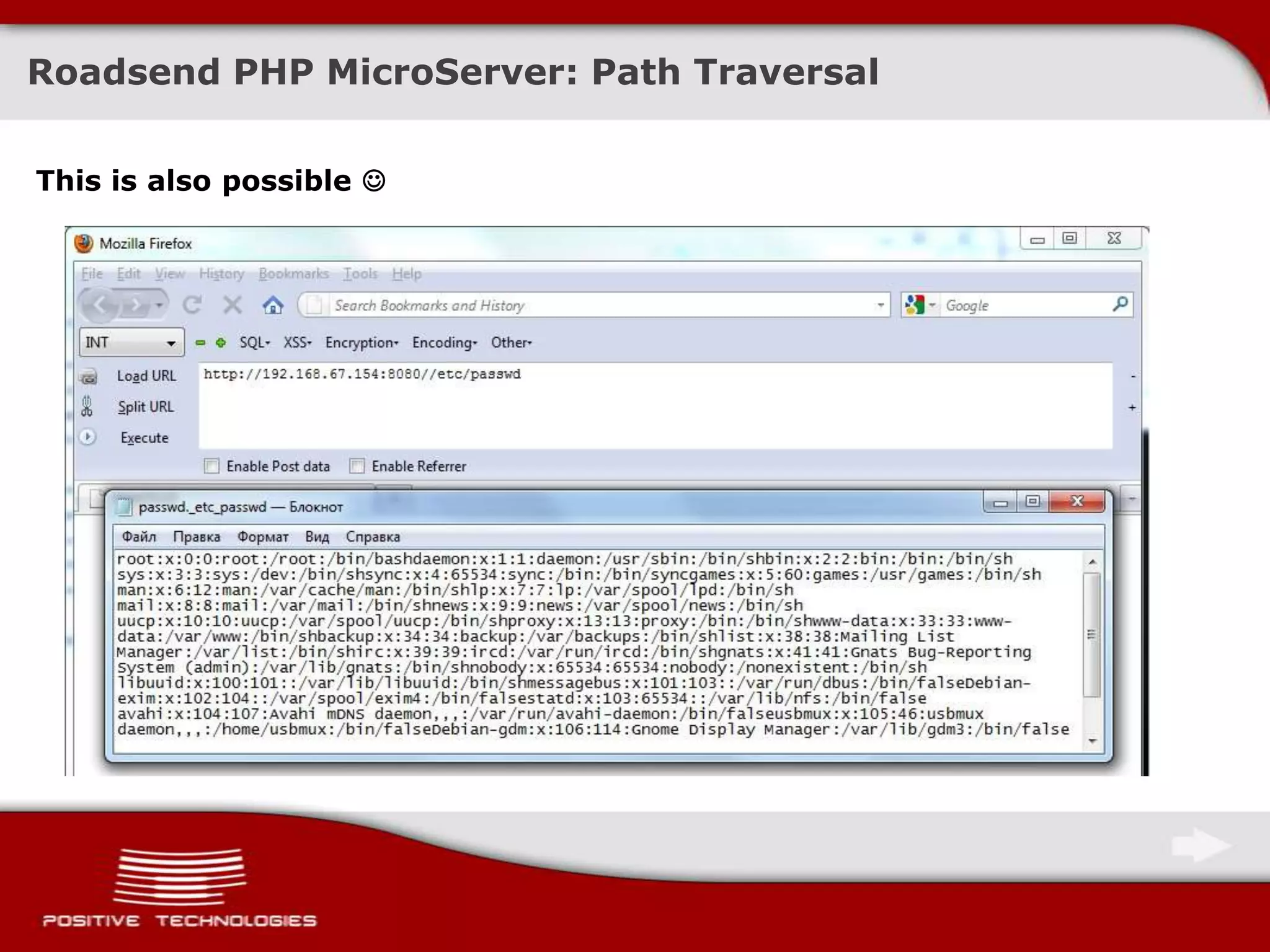Click the Firefox forward arrow button
The width and height of the screenshot is (1270, 952).
click(x=135, y=305)
